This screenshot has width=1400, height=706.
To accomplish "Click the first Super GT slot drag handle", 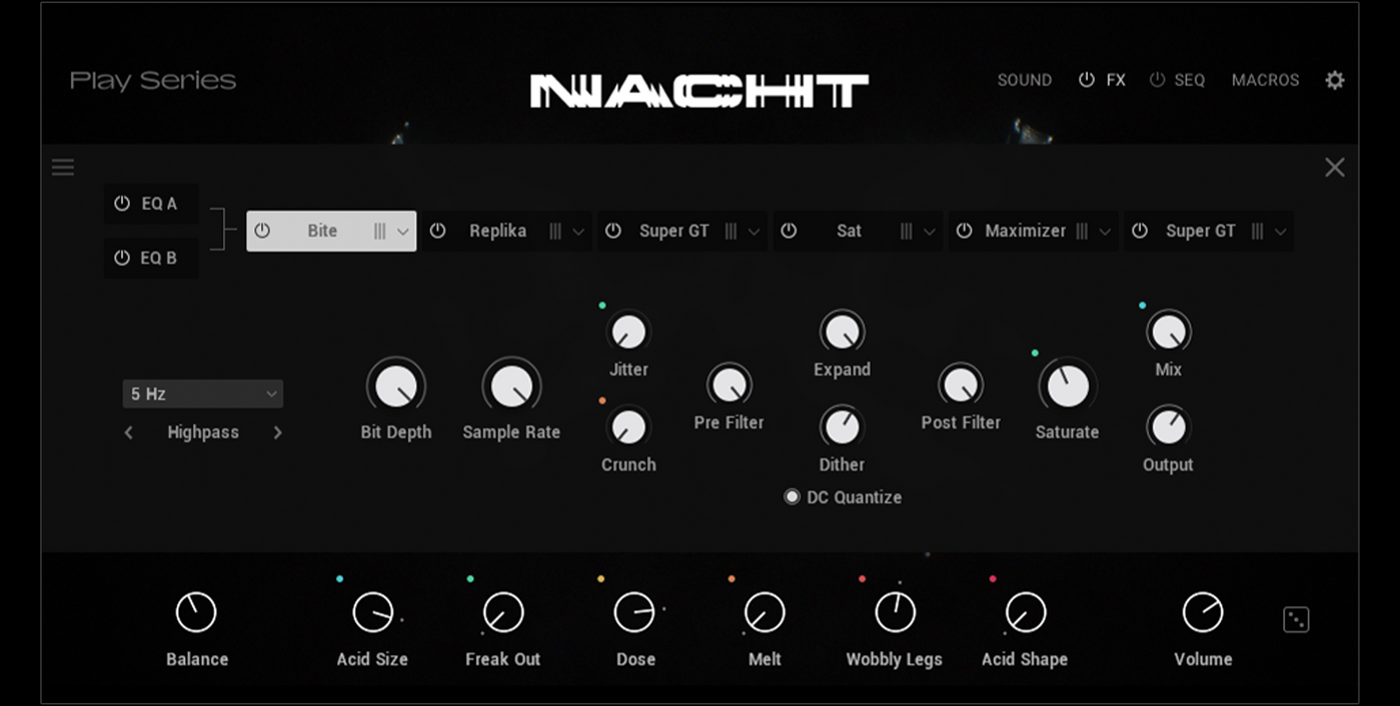I will pos(731,231).
